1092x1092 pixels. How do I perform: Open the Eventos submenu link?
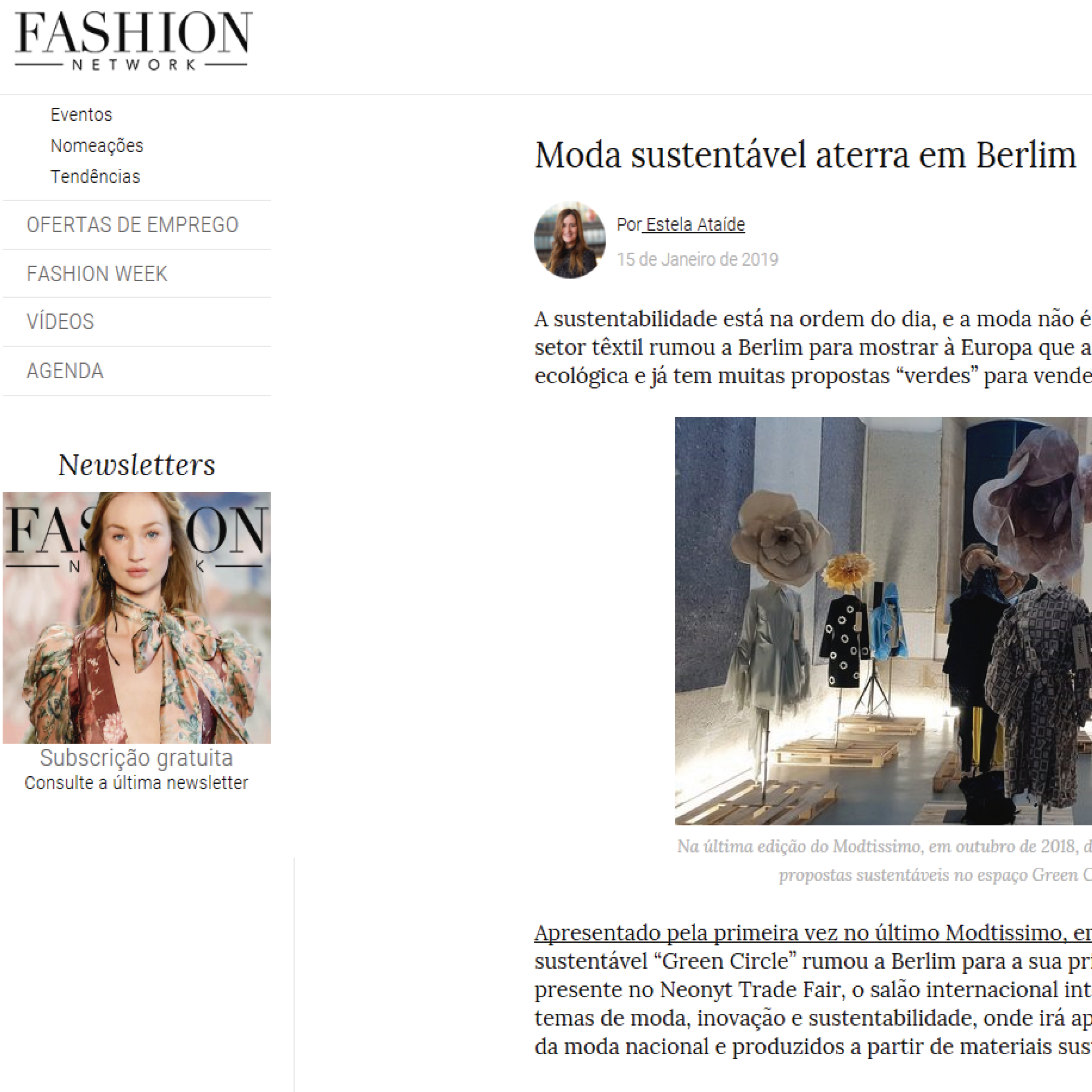point(81,115)
